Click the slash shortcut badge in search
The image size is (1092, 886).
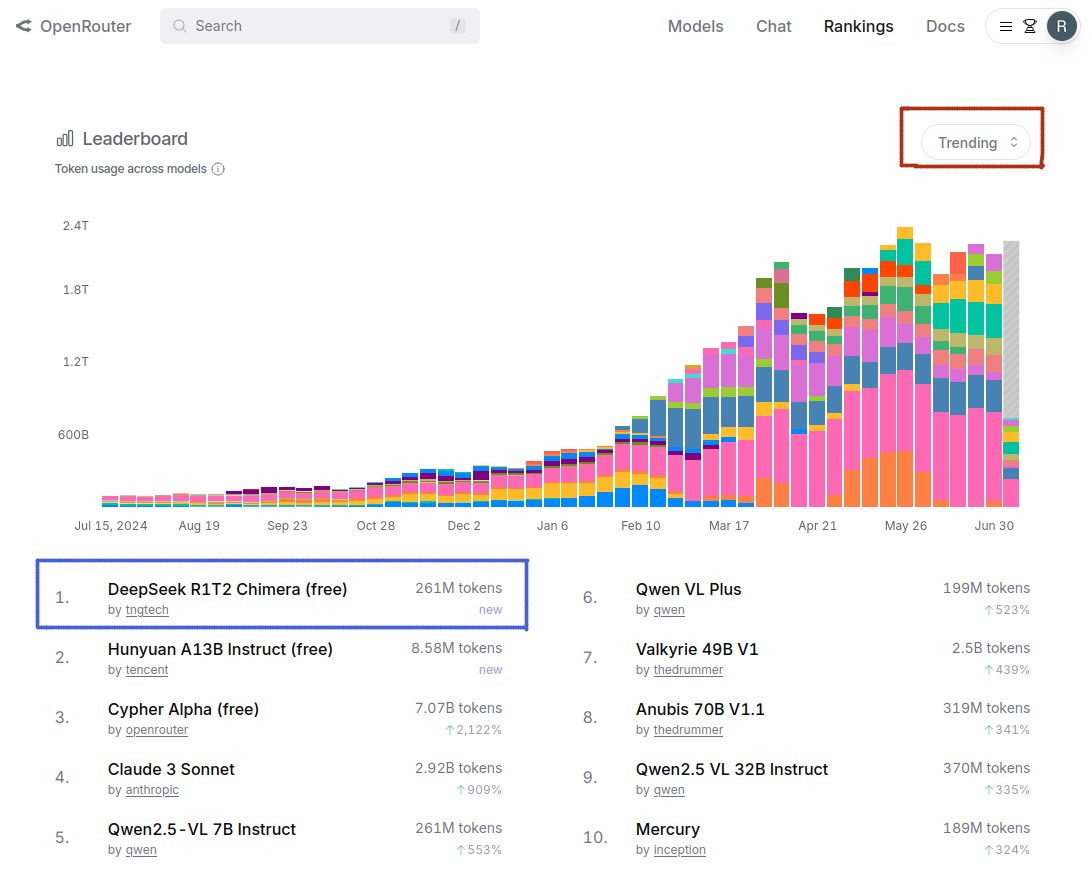click(458, 26)
